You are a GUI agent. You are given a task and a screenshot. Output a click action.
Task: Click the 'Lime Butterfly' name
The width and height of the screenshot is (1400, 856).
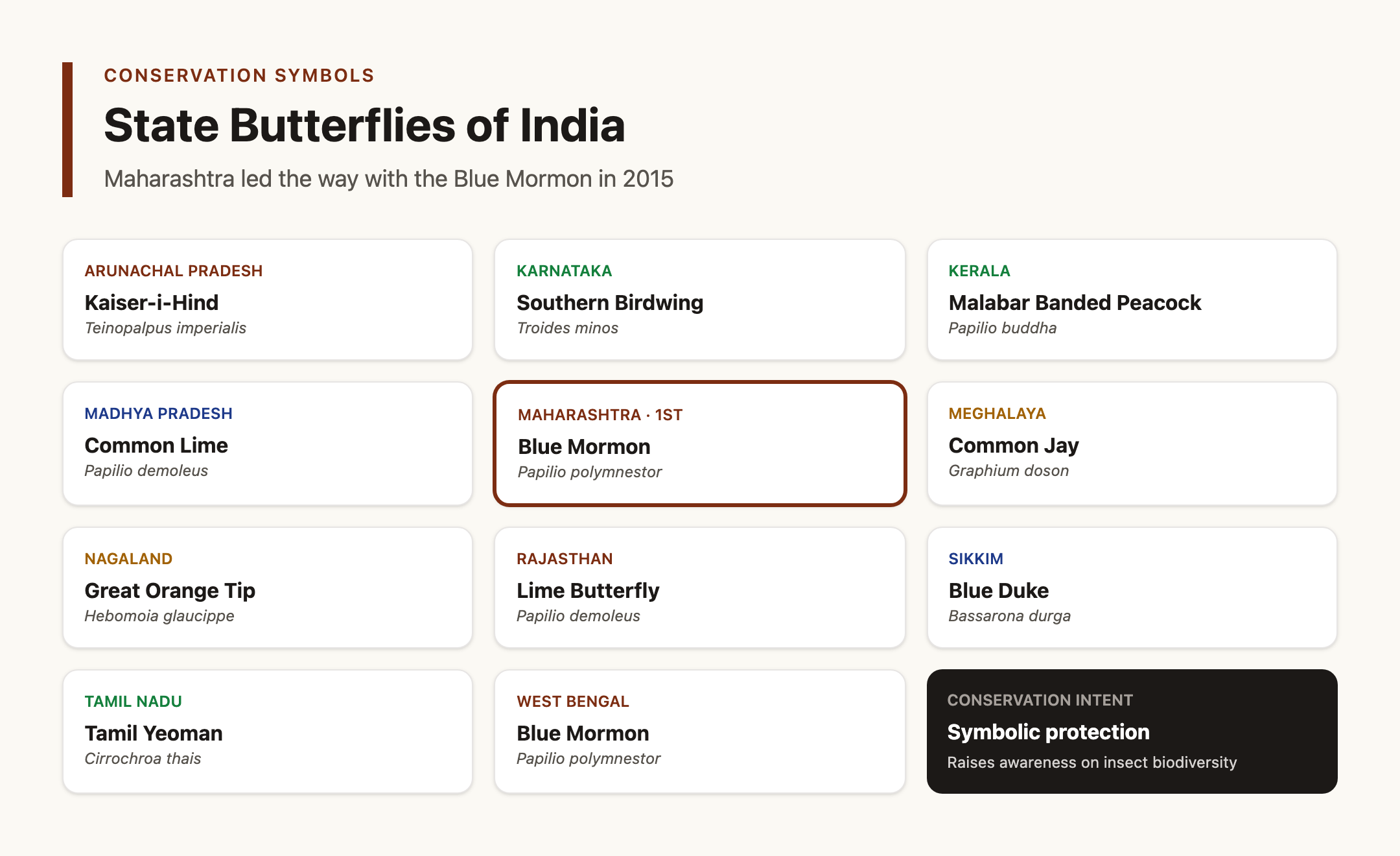588,591
